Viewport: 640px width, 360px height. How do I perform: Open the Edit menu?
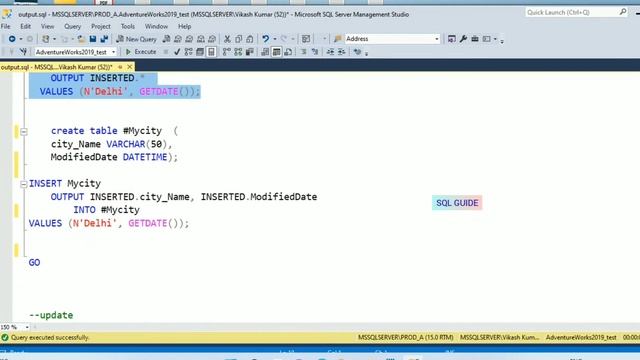(x=25, y=27)
